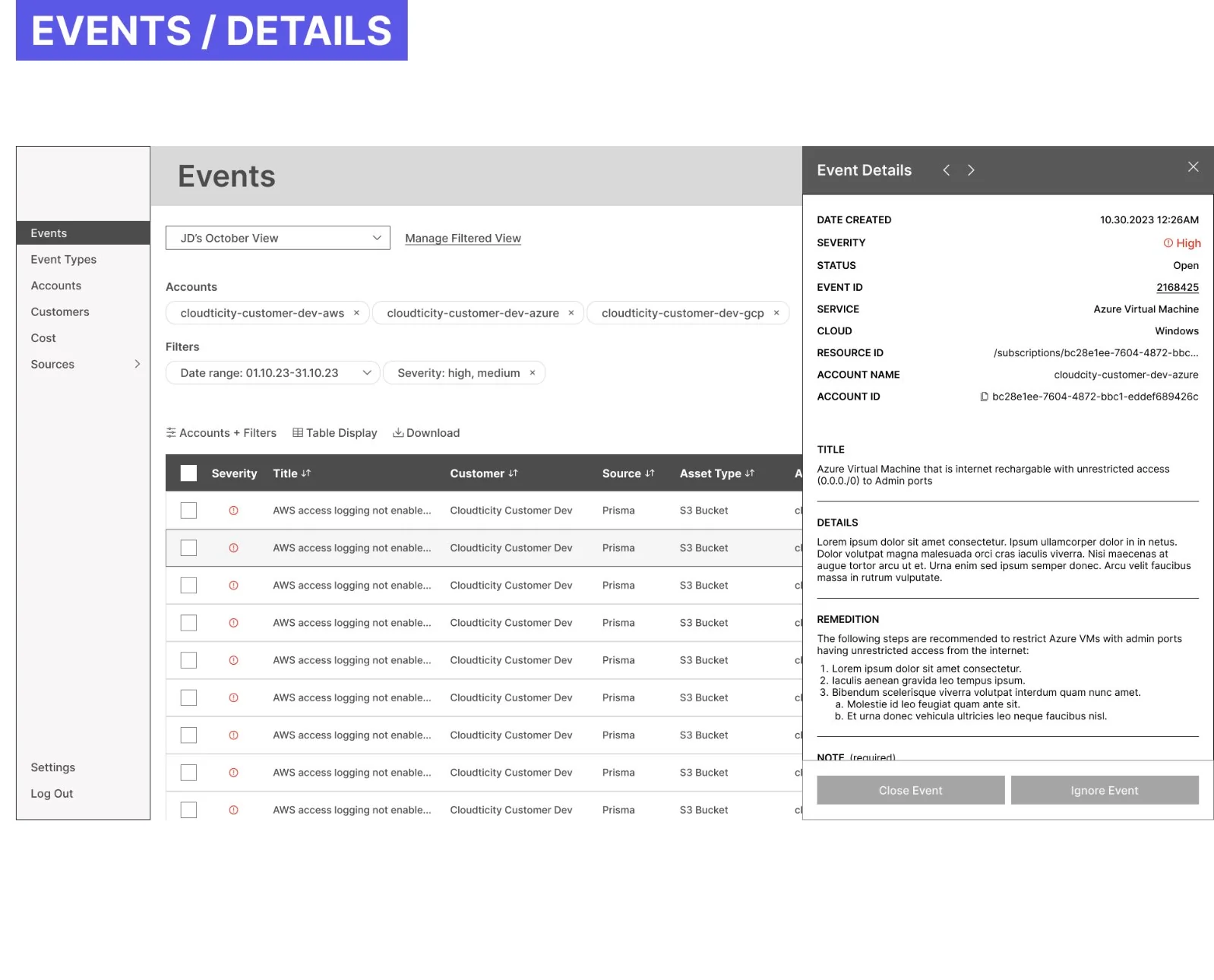Click the Azure Virtual Machine service value
Image resolution: width=1214 pixels, height=980 pixels.
[x=1146, y=309]
